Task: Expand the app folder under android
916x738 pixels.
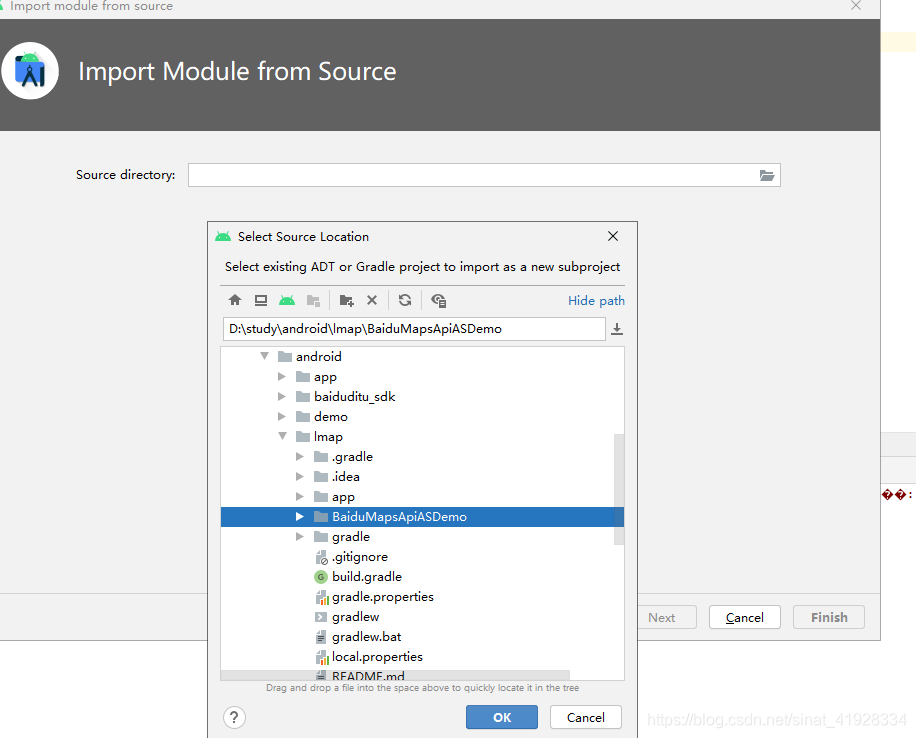Action: pos(282,376)
